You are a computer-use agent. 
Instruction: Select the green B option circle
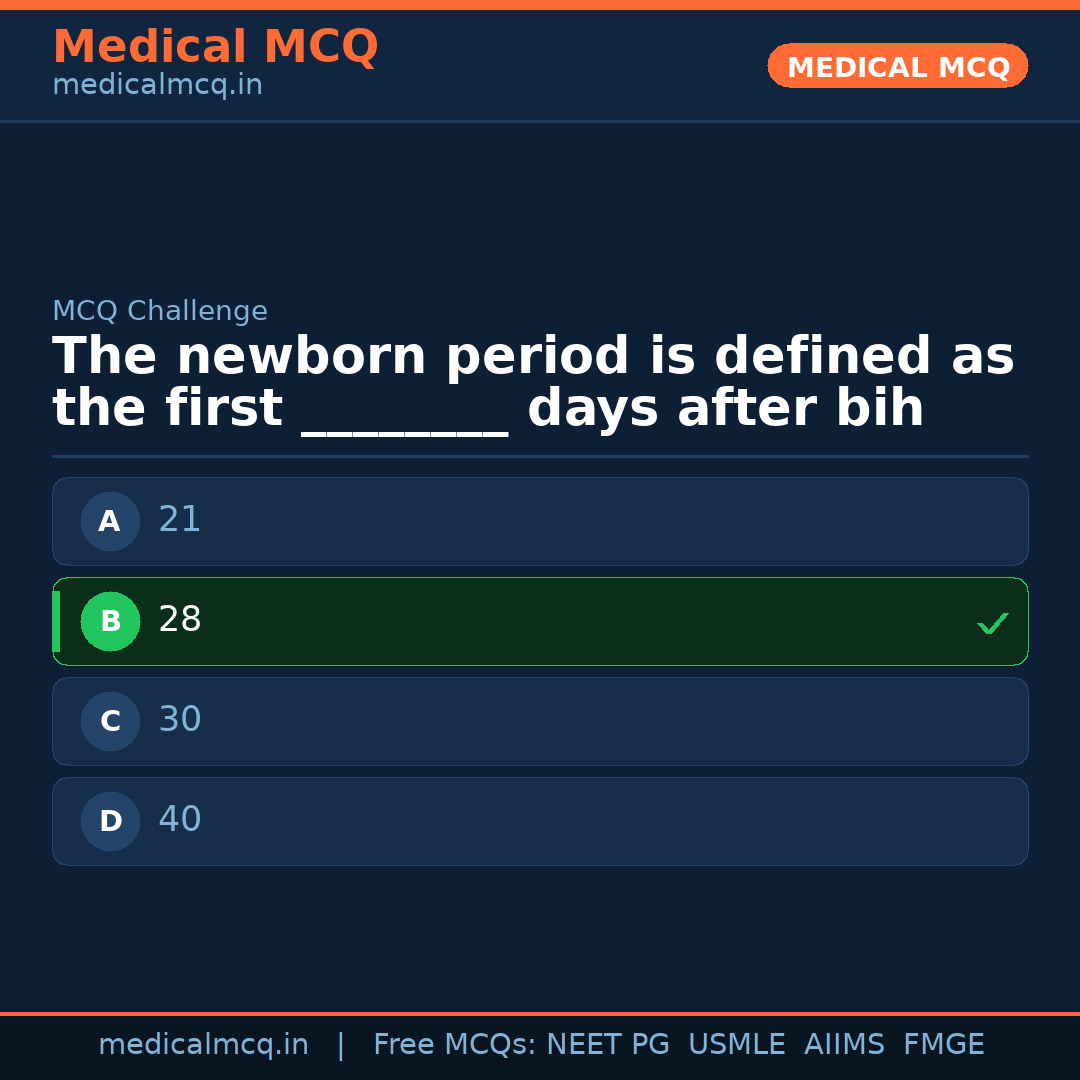(x=110, y=621)
